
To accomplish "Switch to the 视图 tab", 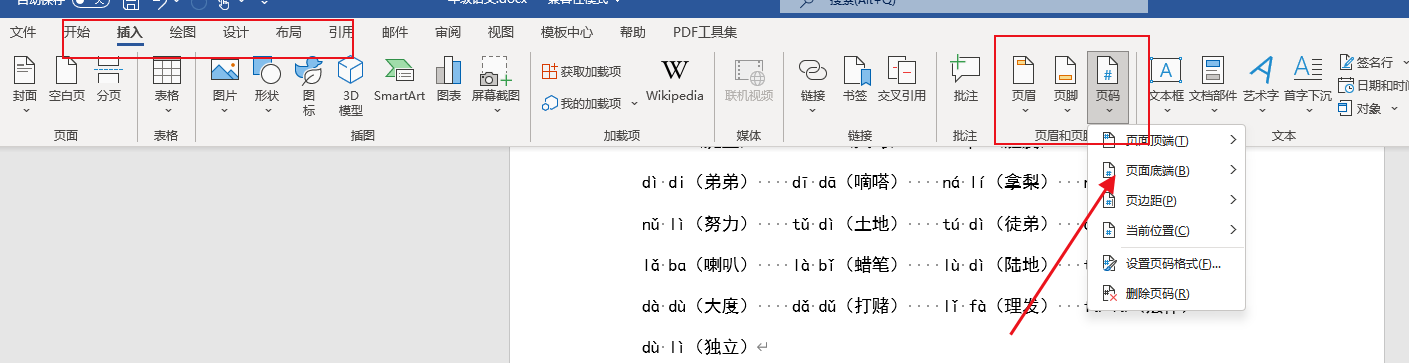I will point(500,32).
